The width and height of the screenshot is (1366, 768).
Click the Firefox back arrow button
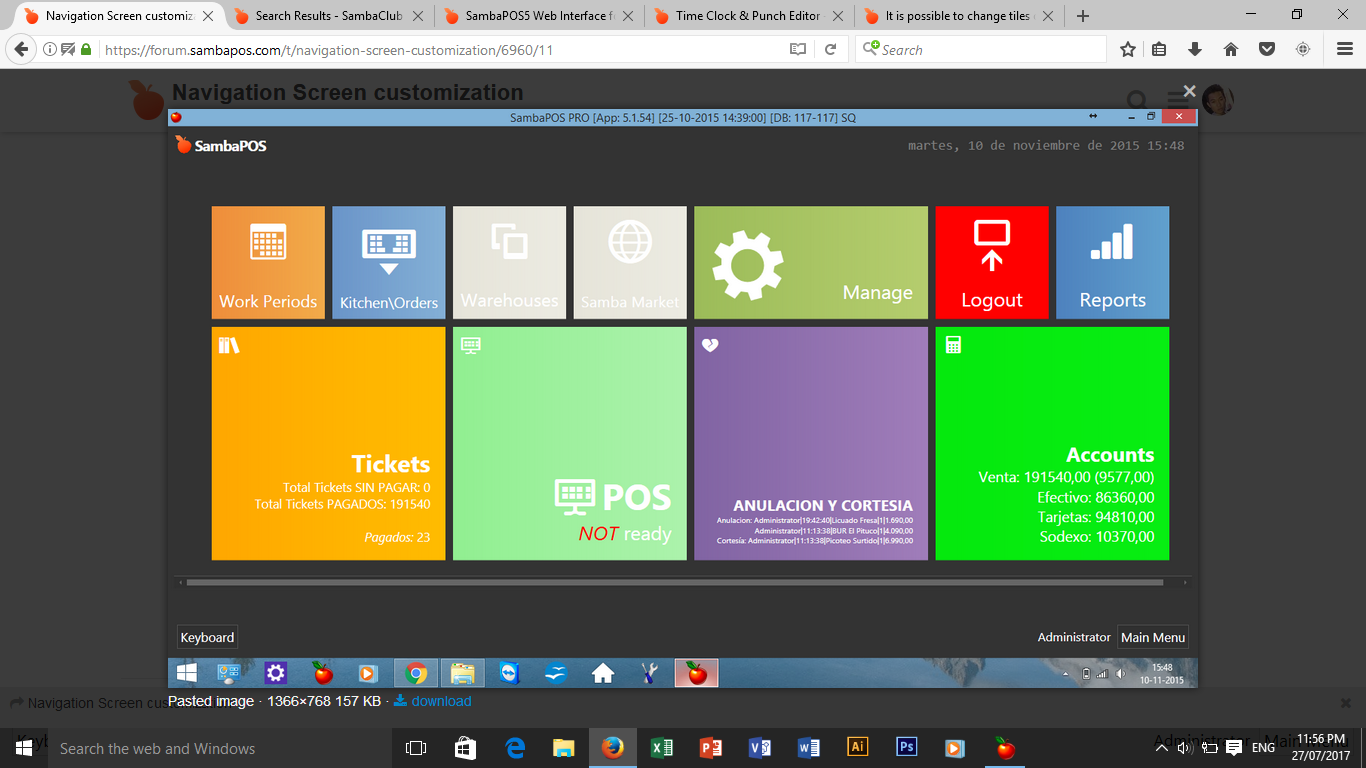(x=21, y=49)
